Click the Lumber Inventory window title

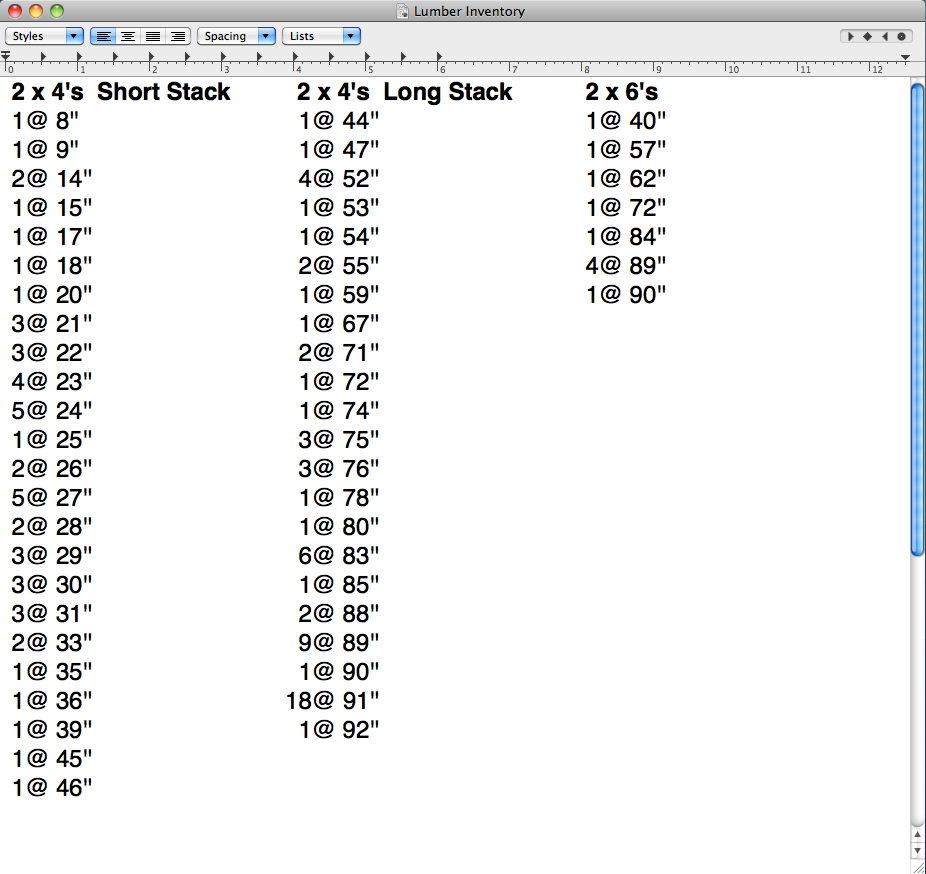click(469, 11)
